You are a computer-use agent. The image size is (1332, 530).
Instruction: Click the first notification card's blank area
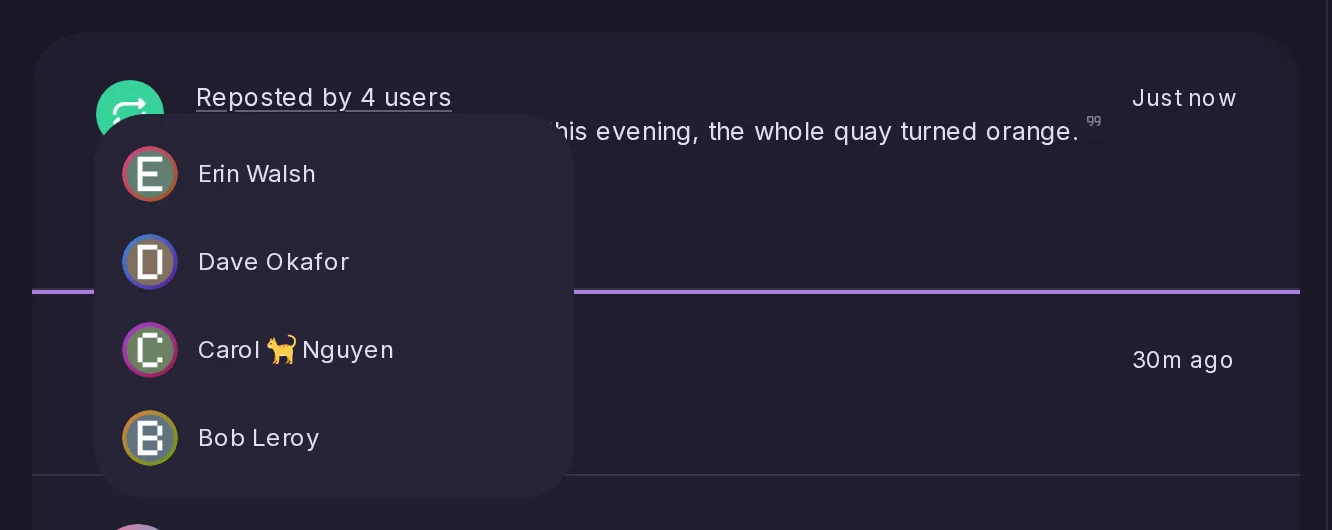(850, 220)
